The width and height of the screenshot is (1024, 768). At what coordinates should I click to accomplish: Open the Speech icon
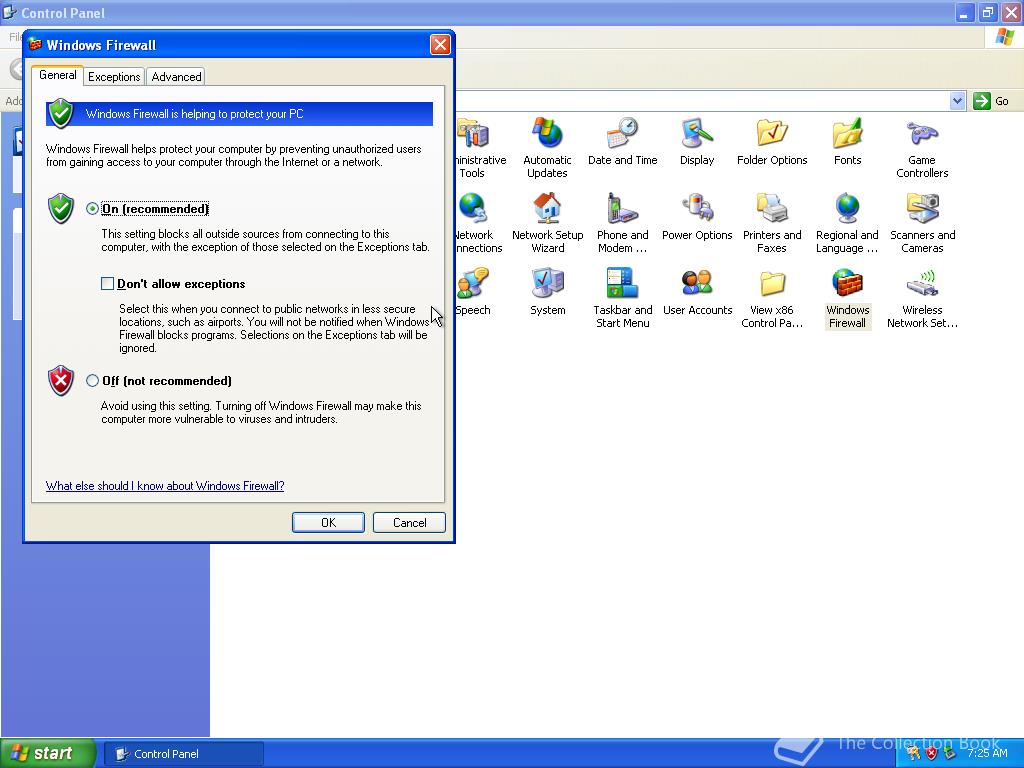point(474,283)
